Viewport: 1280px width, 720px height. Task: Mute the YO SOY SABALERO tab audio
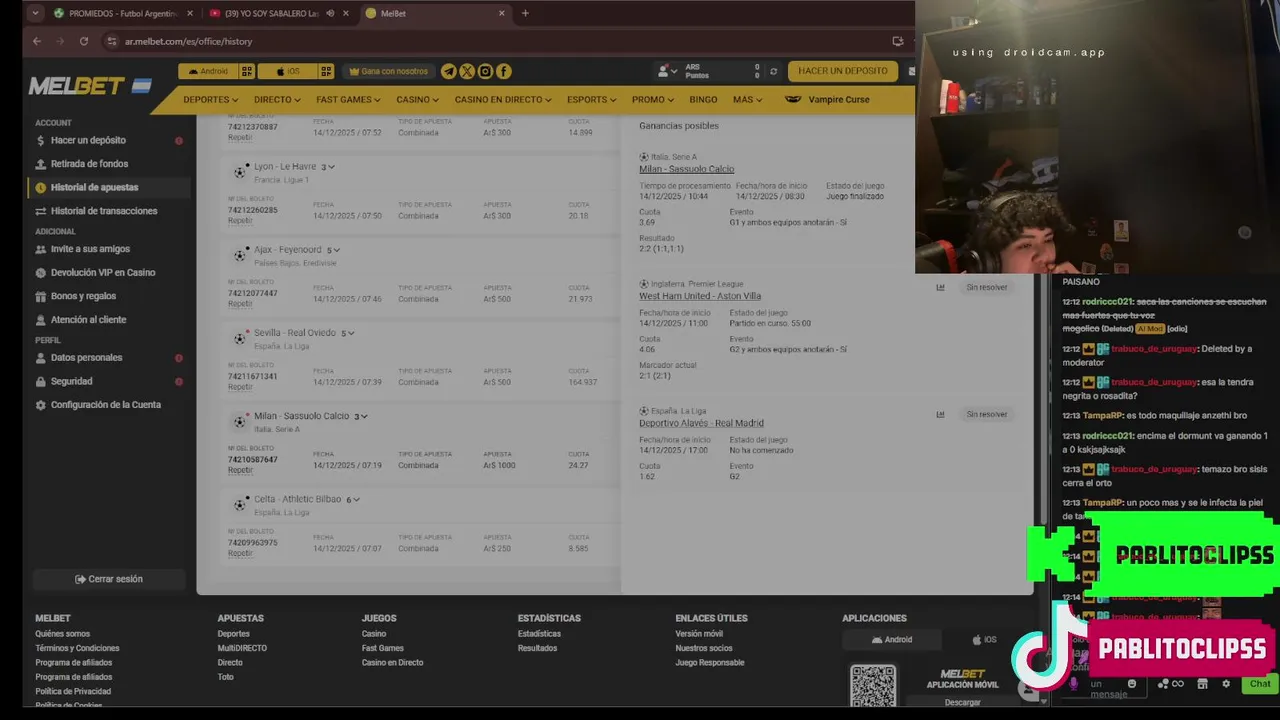(x=330, y=13)
